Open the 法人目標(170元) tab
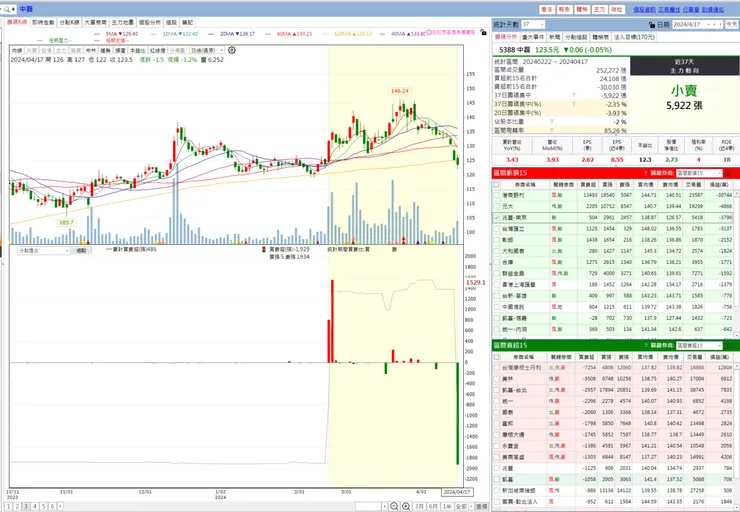 tap(634, 37)
